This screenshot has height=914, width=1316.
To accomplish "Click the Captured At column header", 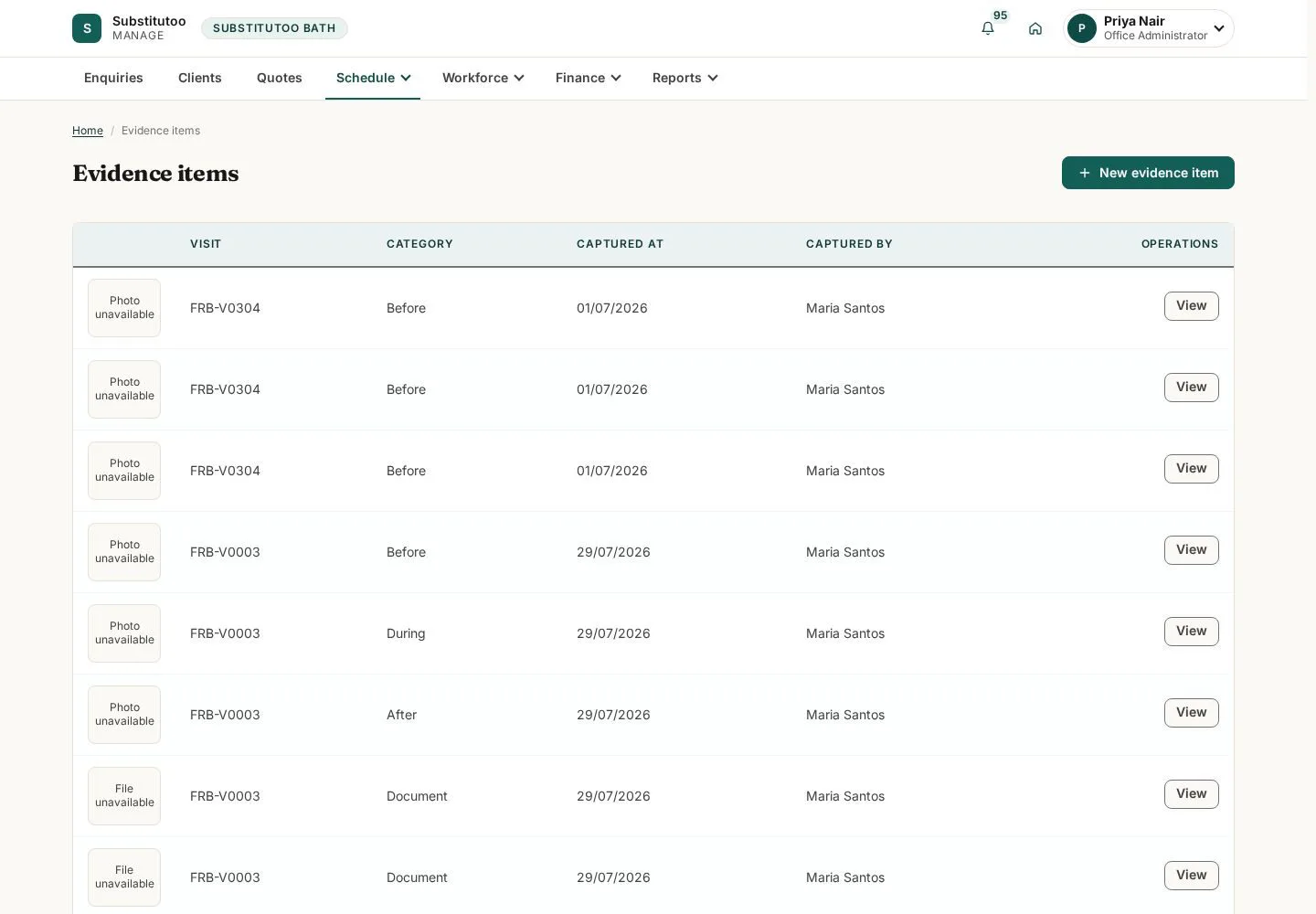I will click(620, 244).
